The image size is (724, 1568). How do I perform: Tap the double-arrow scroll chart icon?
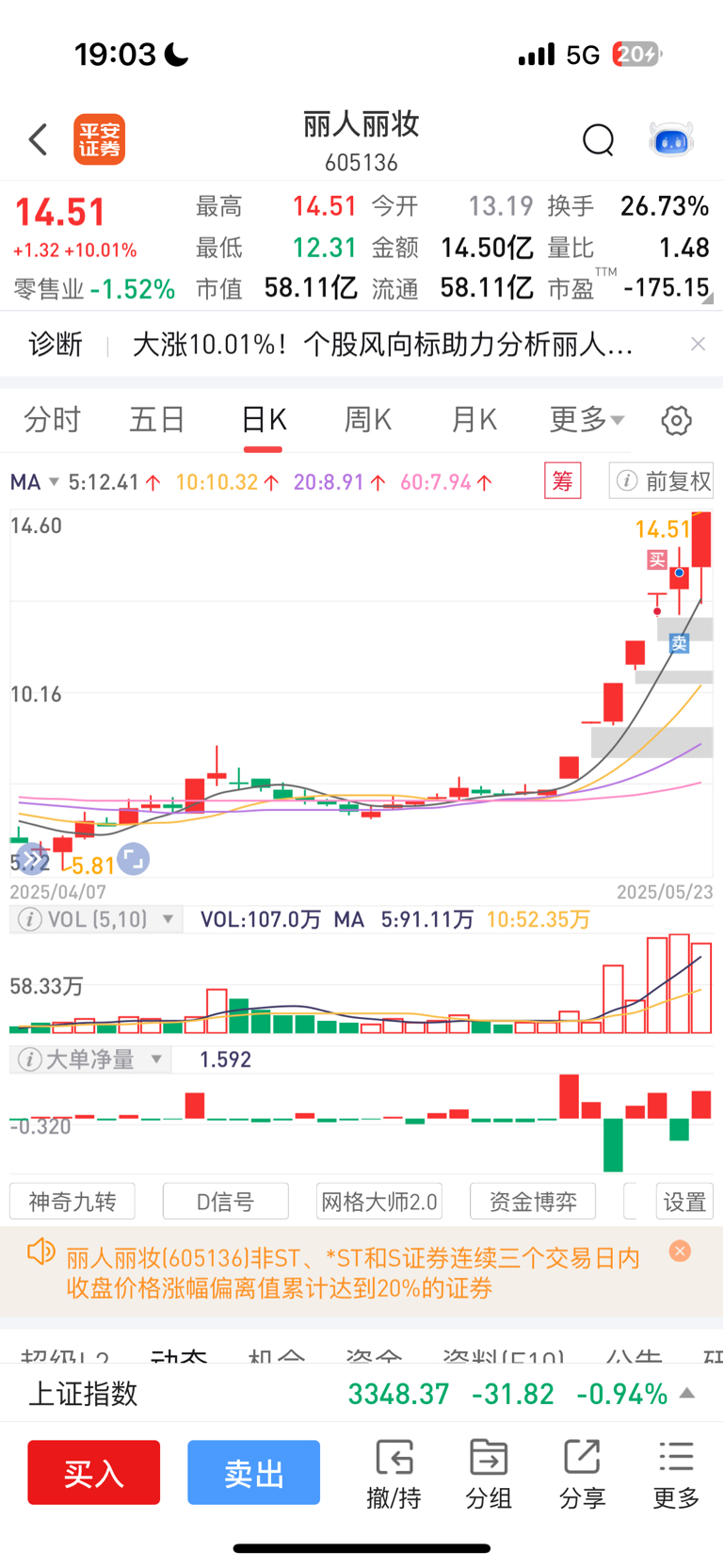pos(32,859)
